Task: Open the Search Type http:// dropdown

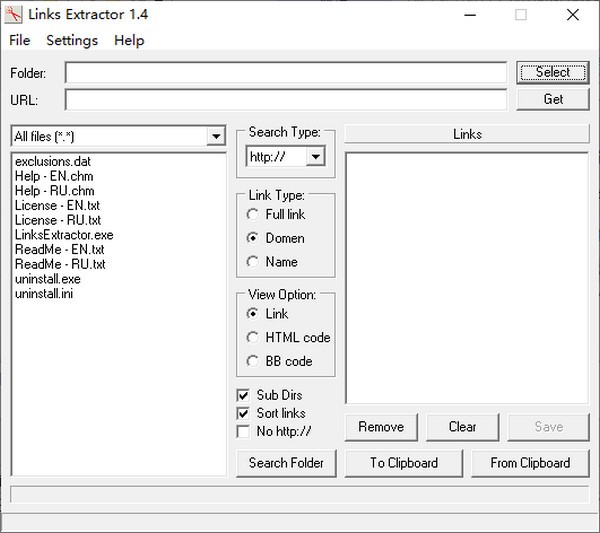Action: (316, 156)
